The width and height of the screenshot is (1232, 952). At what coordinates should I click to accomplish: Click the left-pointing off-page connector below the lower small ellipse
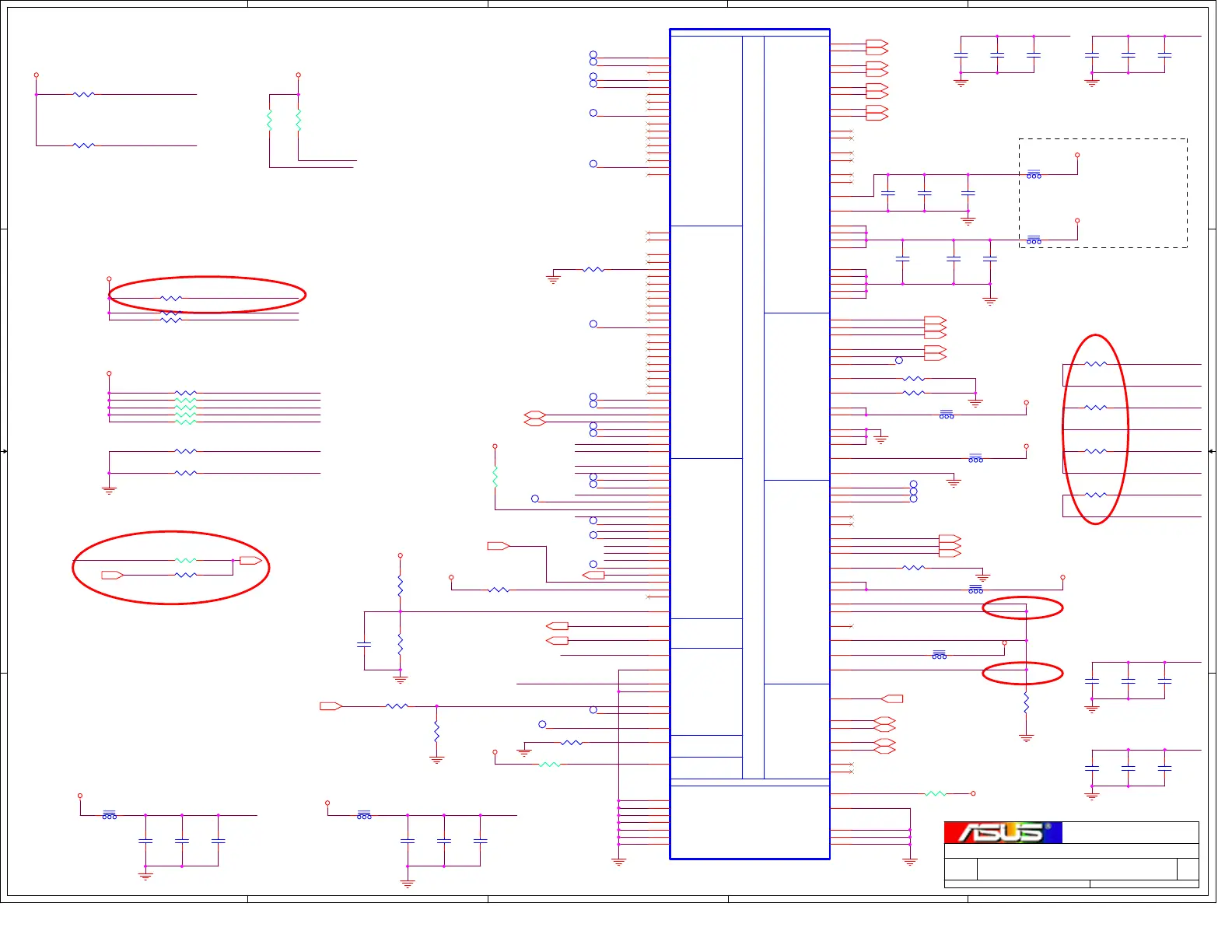(891, 698)
